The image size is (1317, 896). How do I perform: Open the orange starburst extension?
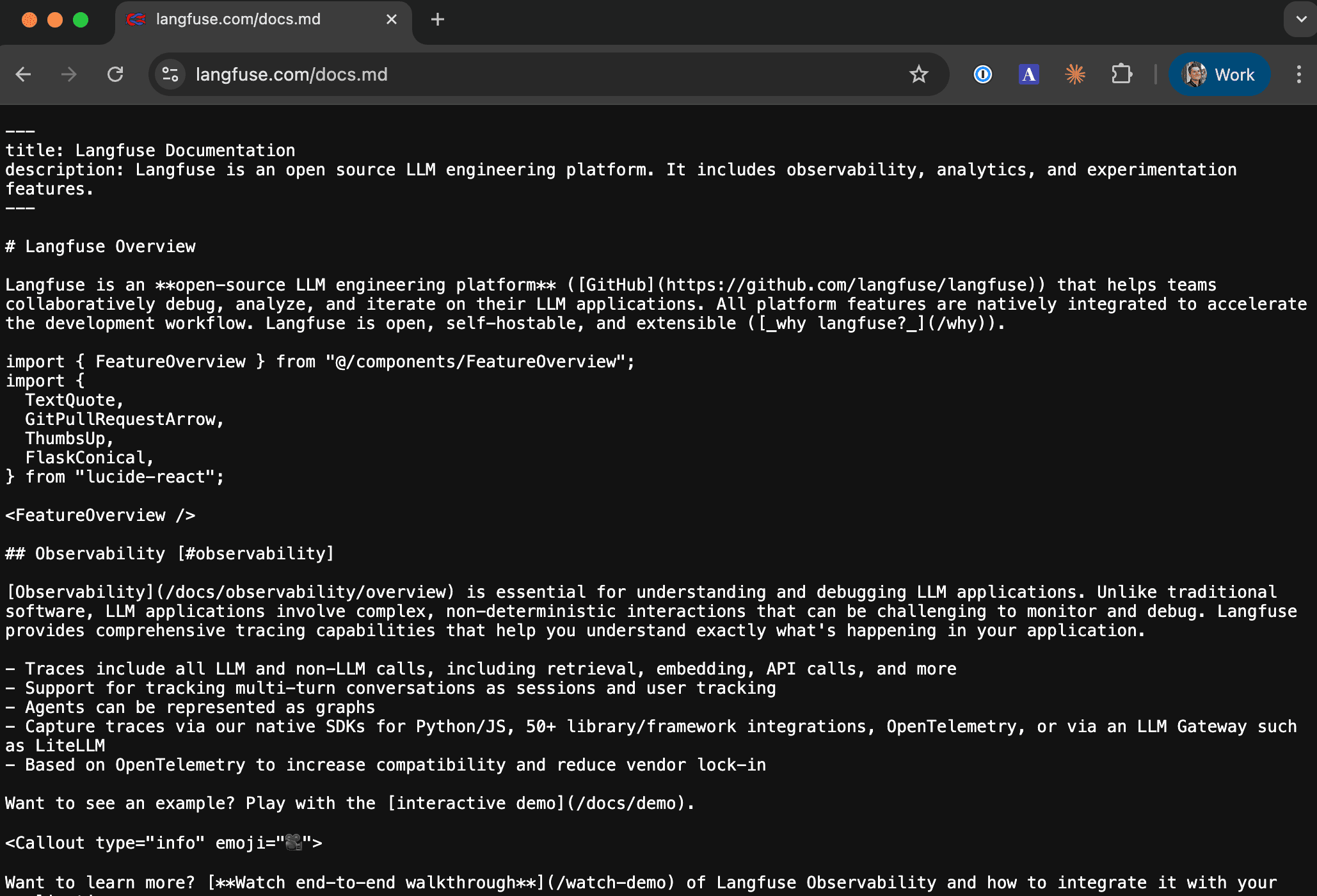click(1075, 74)
